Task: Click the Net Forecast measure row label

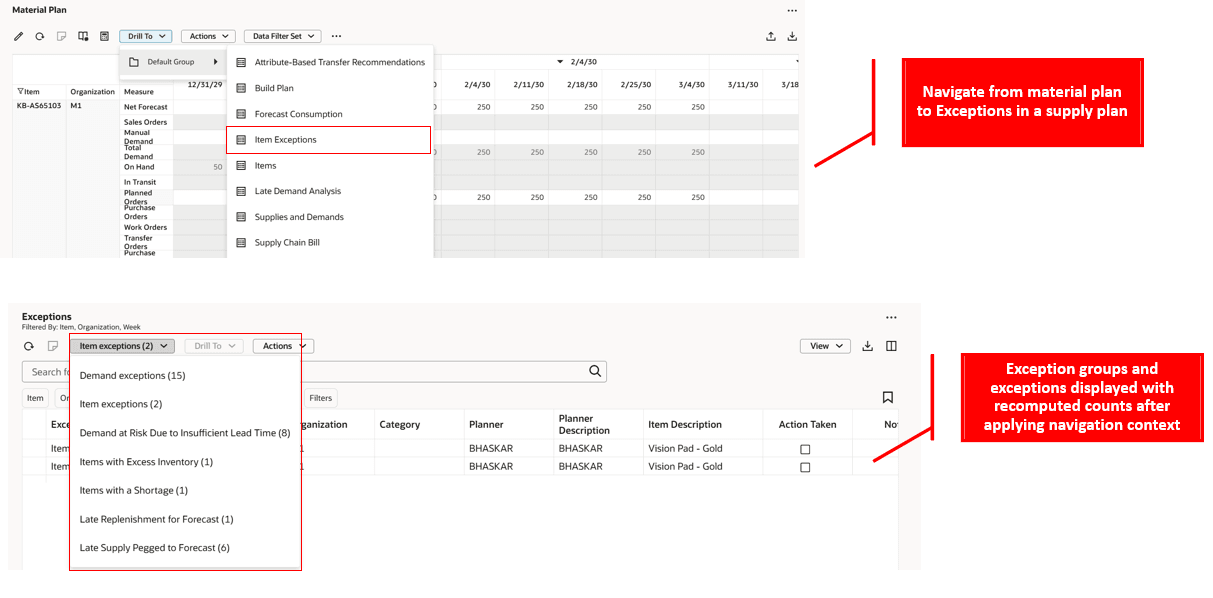Action: [x=146, y=107]
